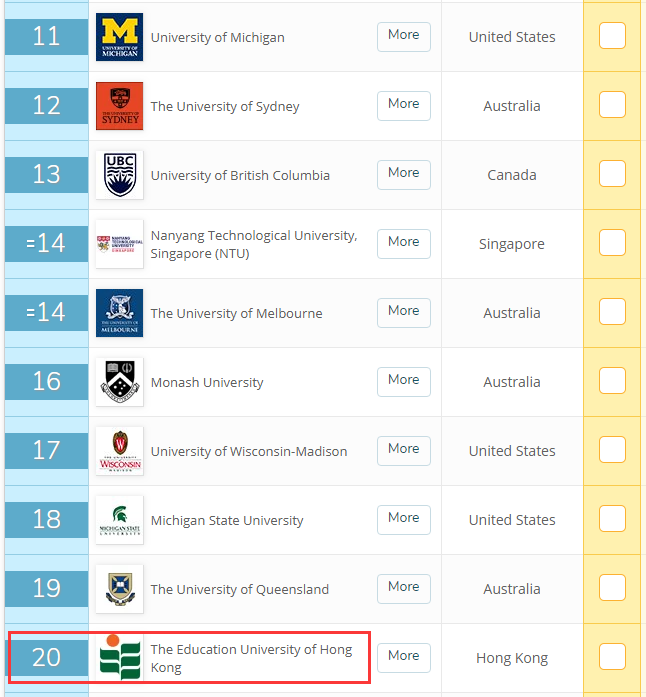The width and height of the screenshot is (646, 697).
Task: Open the University of Wisconsin-Madison link
Action: 249,451
